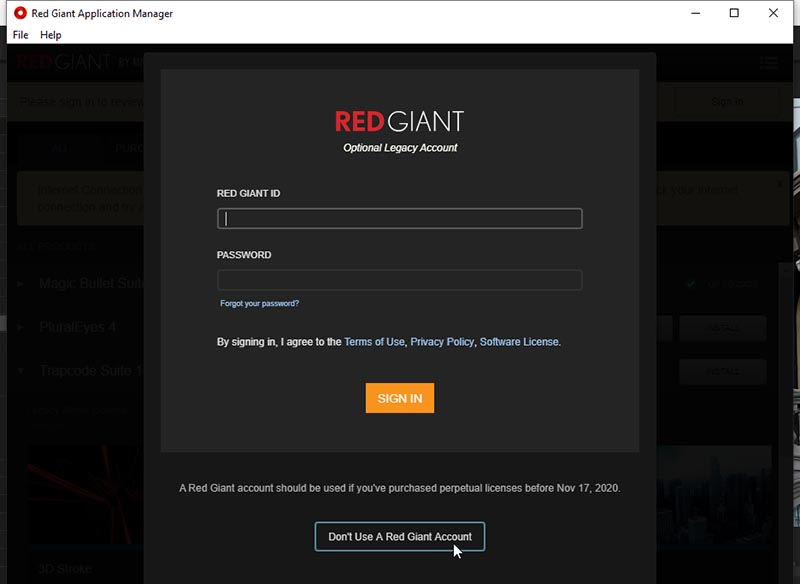Open the Terms of Use link

coord(374,342)
